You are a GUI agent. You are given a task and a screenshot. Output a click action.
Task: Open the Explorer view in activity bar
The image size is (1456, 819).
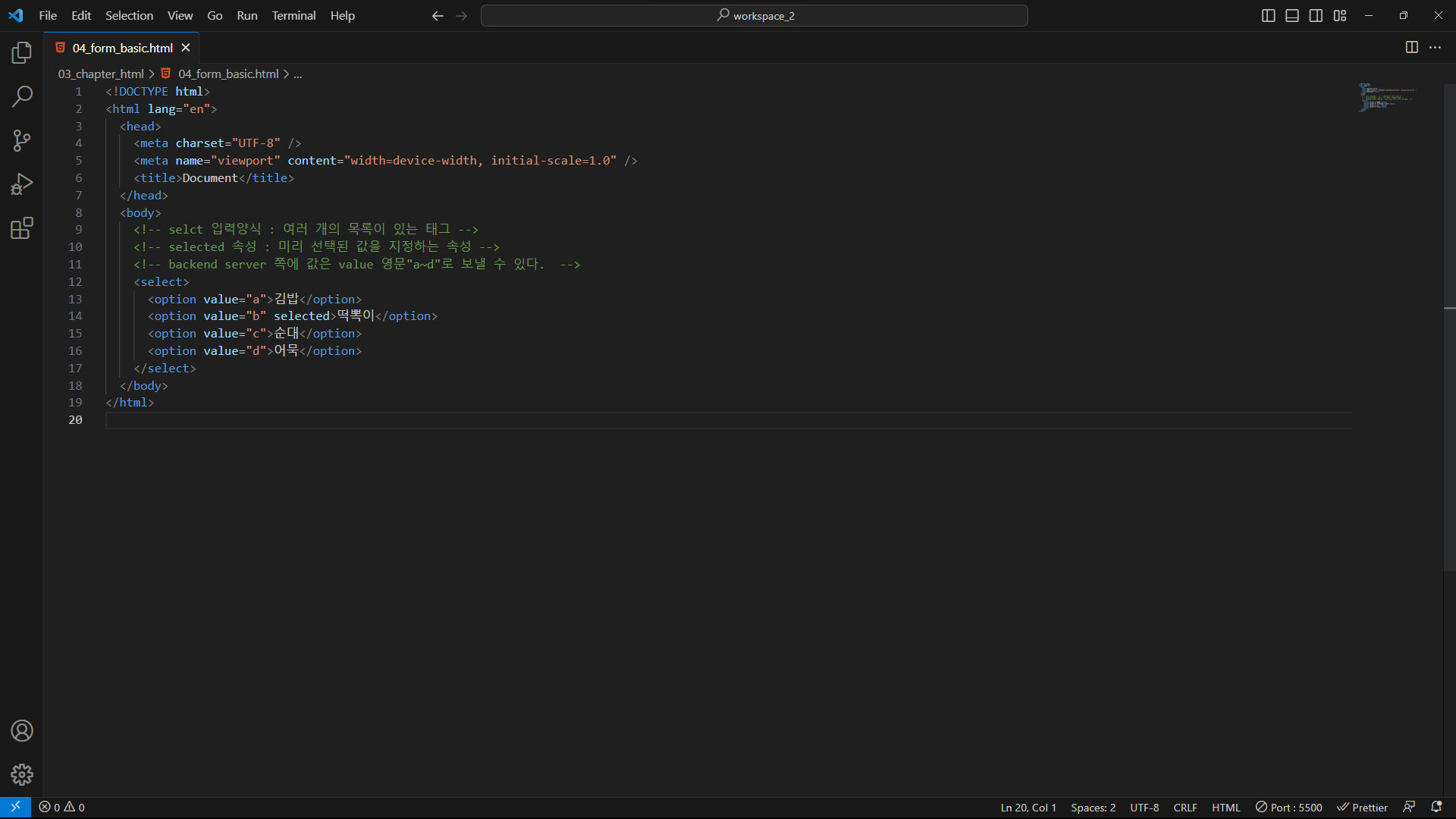(x=22, y=52)
